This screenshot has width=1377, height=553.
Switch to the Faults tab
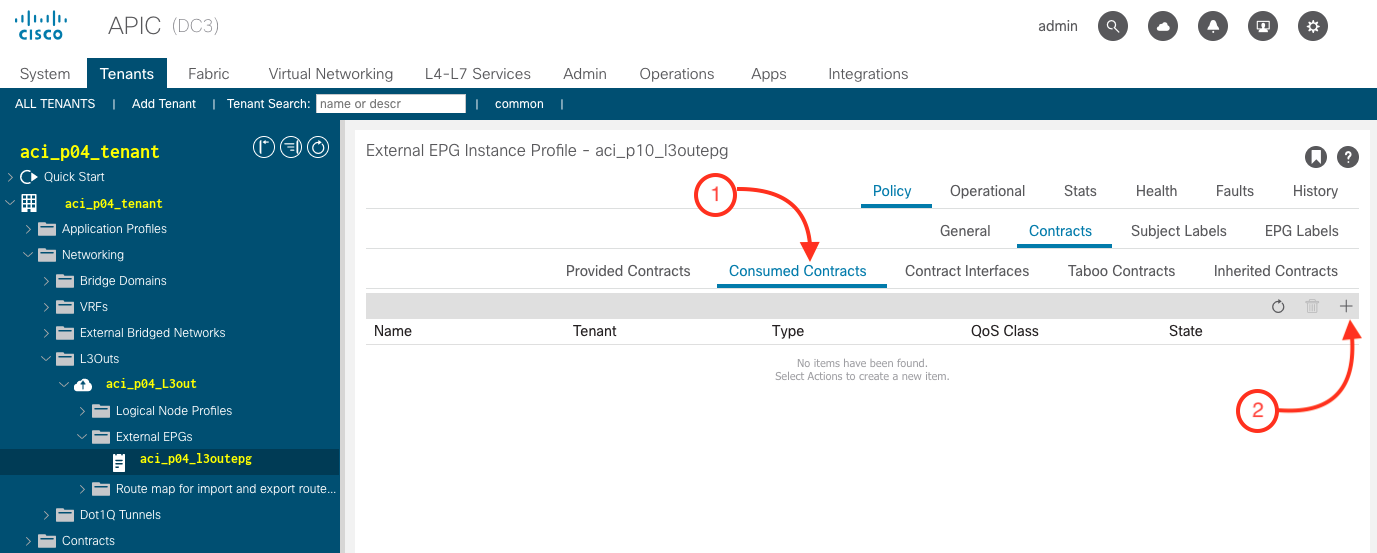pos(1234,191)
